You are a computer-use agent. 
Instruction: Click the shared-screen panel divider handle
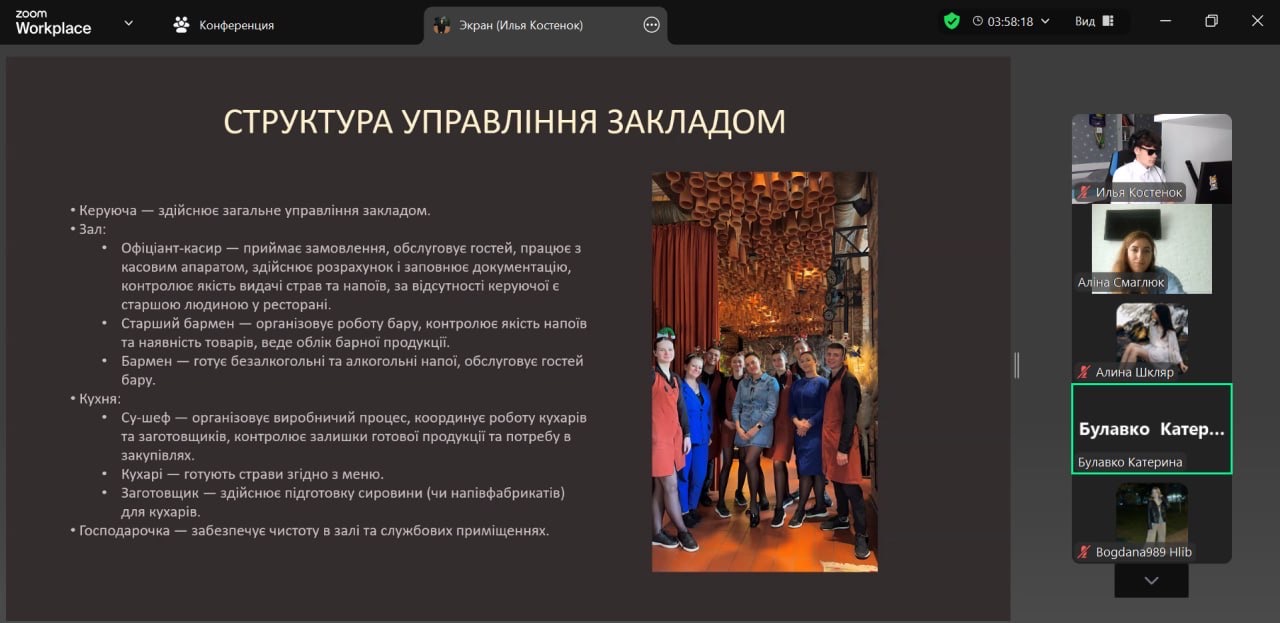(1016, 365)
